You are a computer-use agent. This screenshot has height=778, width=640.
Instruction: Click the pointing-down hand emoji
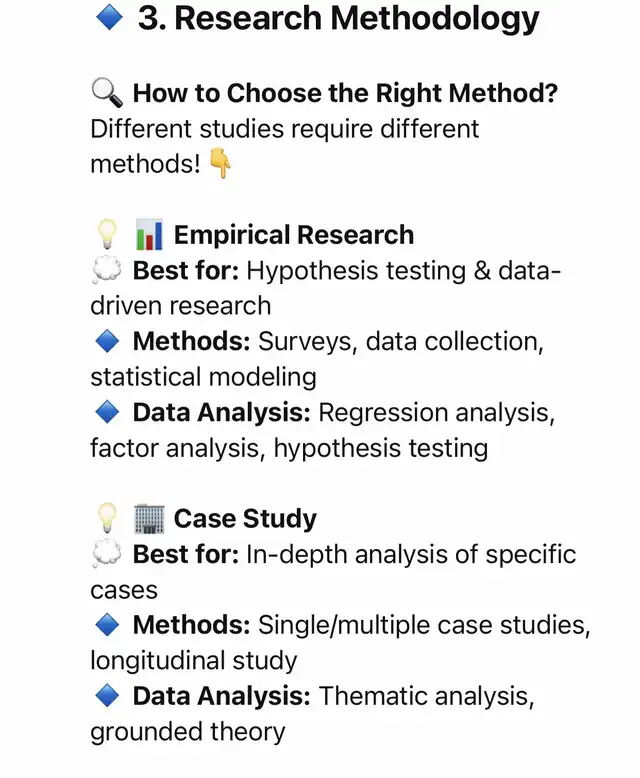(221, 165)
